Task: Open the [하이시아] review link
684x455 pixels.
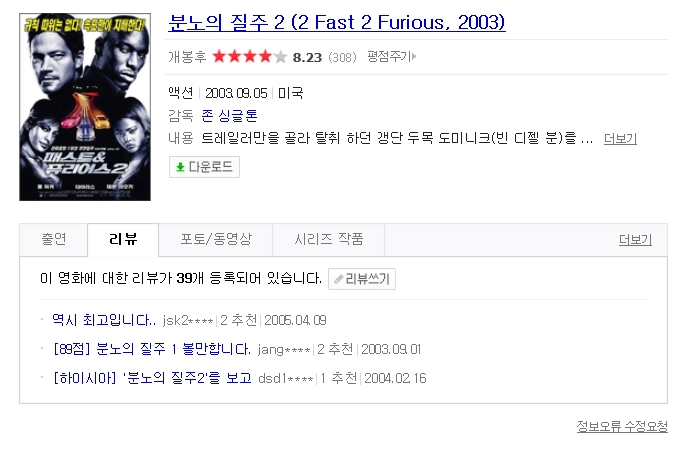Action: coord(151,378)
